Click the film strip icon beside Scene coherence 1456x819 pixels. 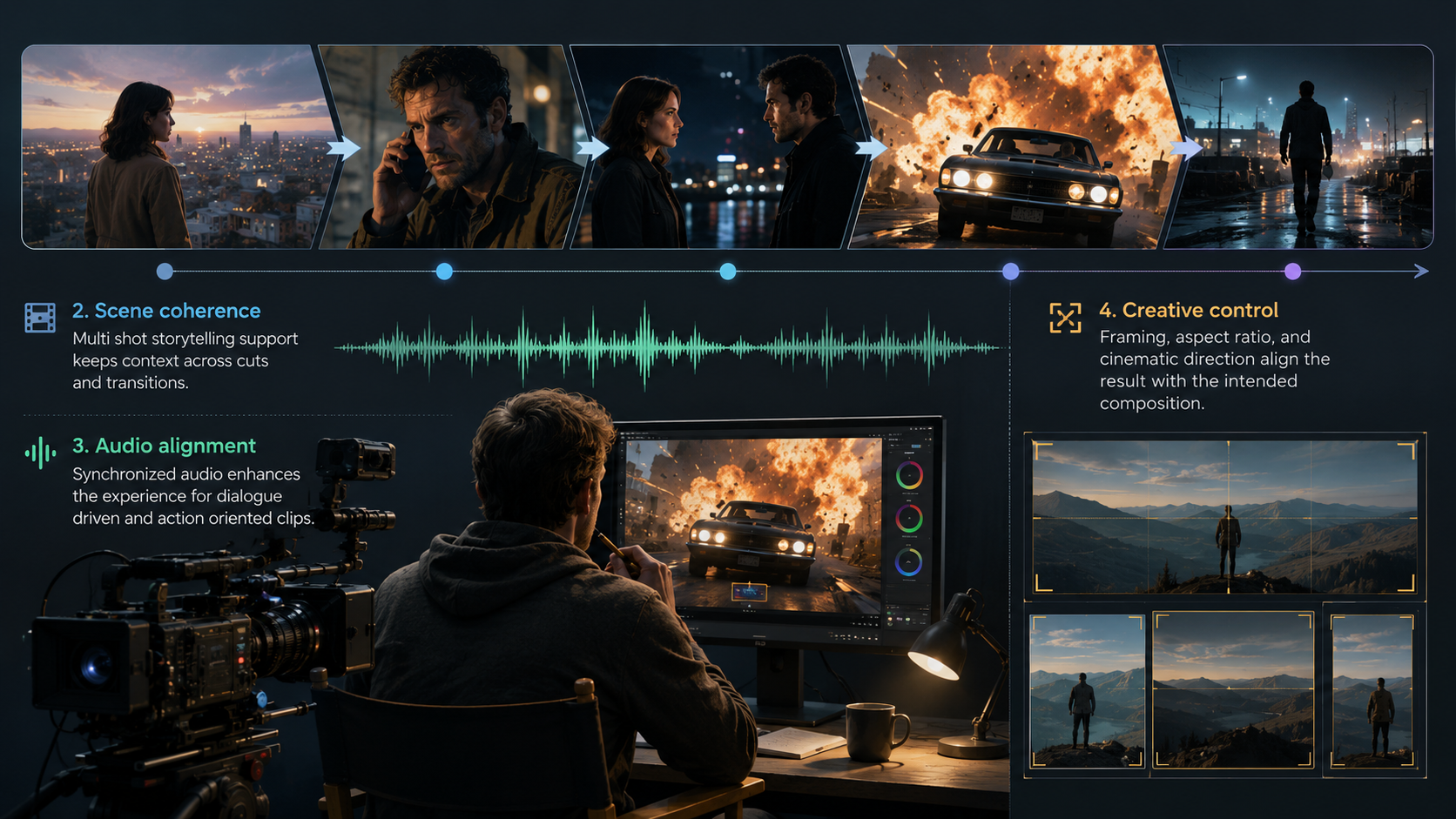tap(40, 318)
